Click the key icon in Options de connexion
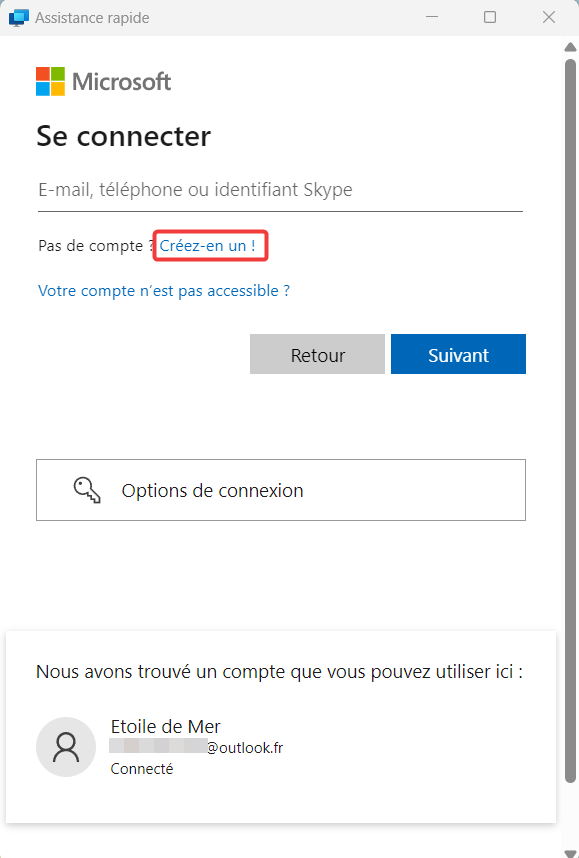The width and height of the screenshot is (579, 858). coord(87,490)
